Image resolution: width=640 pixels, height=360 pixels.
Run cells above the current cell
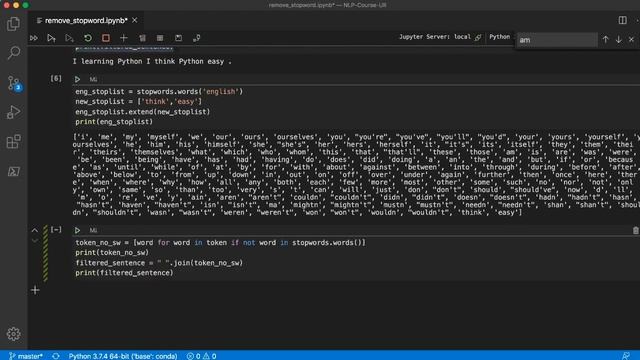[51, 38]
